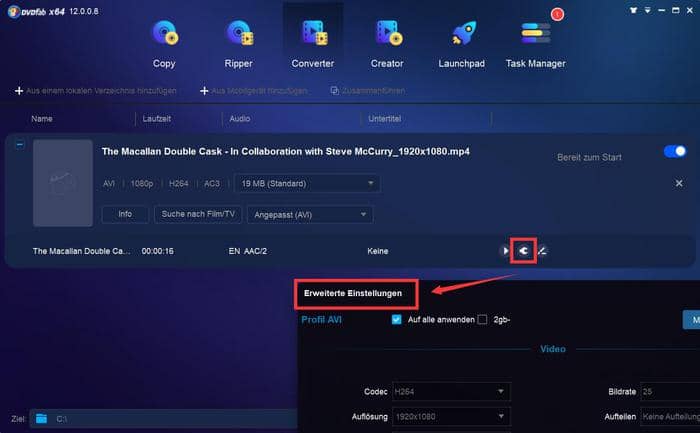This screenshot has height=433, width=700.
Task: Click the Name column header
Action: (x=42, y=119)
